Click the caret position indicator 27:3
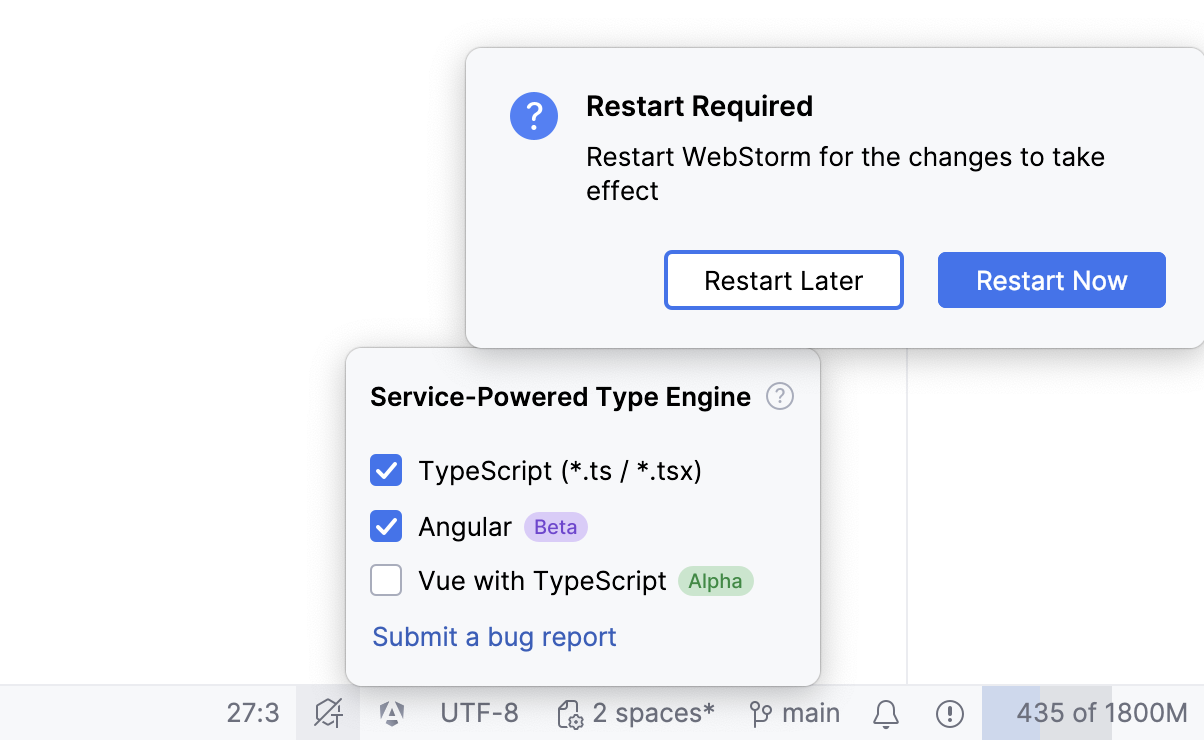 [x=253, y=713]
